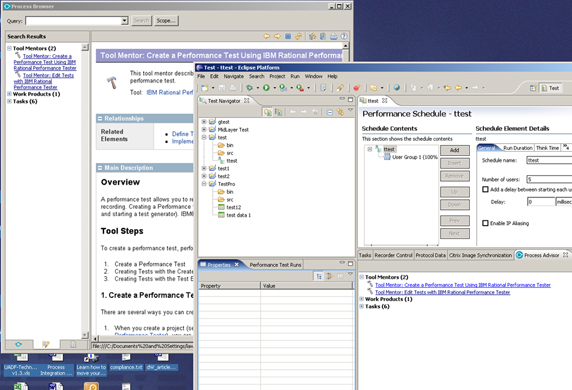Enable IP Aliasing checkbox

[486, 223]
